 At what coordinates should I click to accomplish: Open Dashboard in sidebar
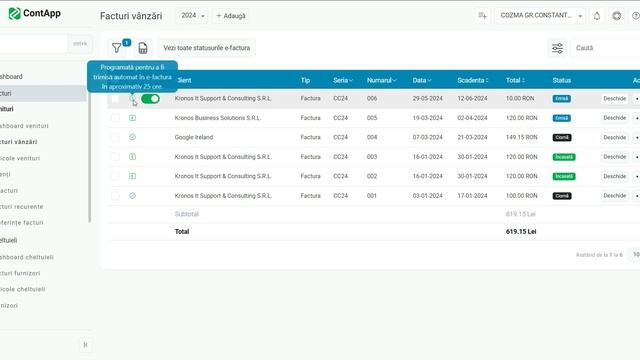tap(11, 77)
